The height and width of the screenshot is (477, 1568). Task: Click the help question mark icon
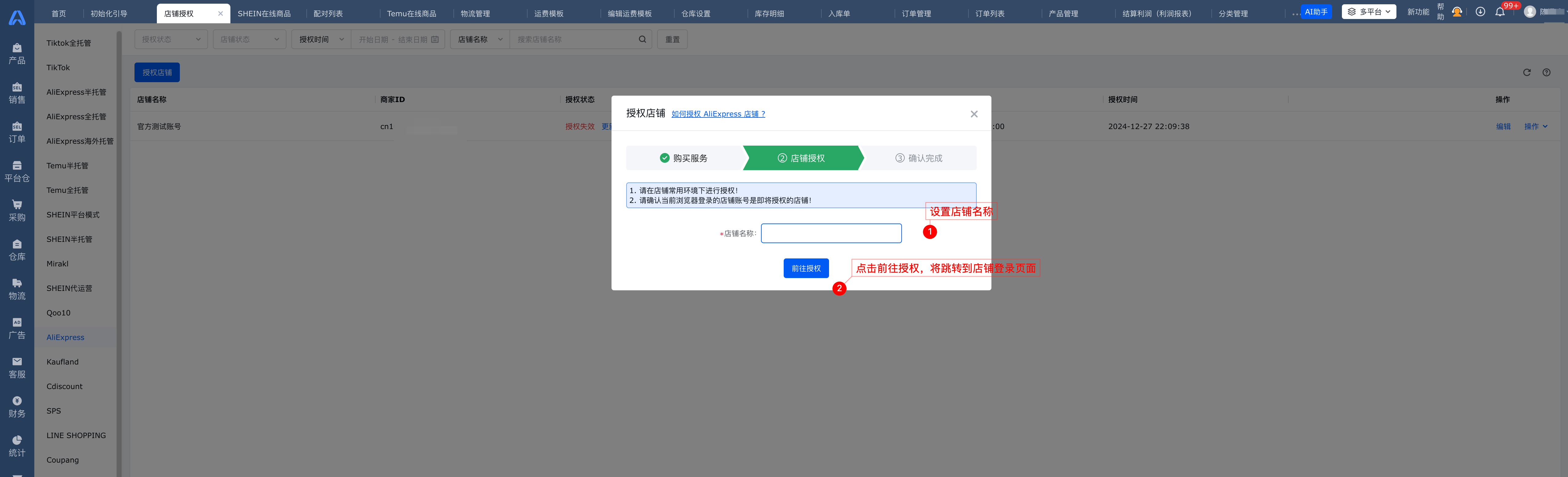[1546, 72]
